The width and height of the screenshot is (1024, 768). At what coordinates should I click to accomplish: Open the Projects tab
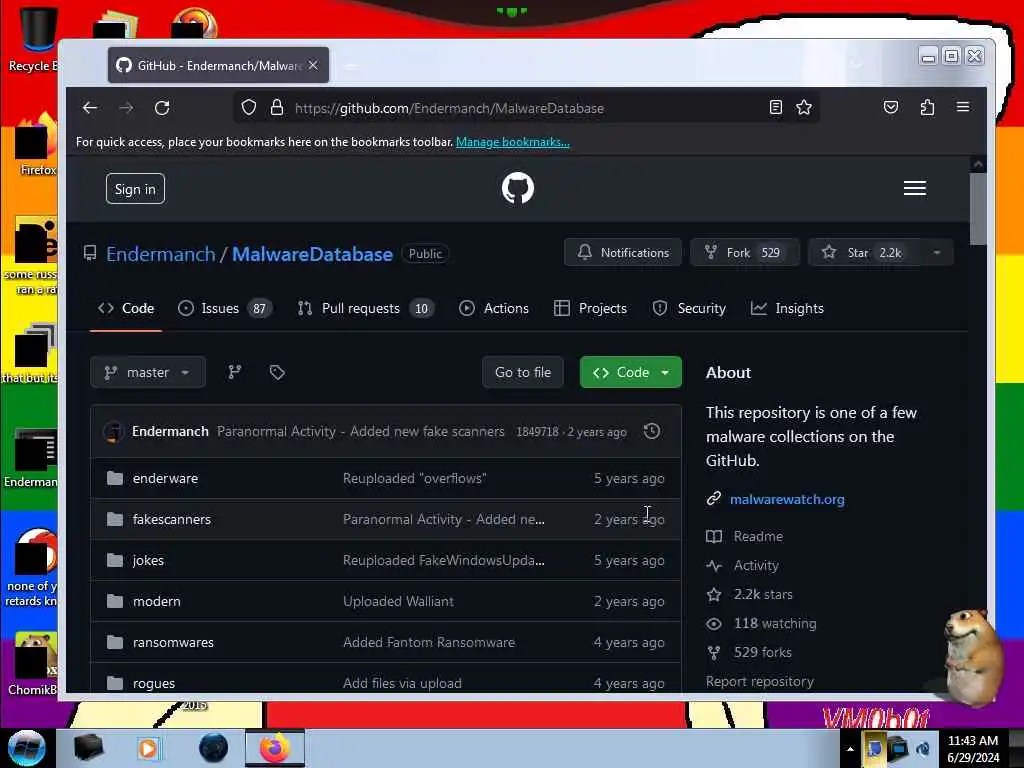pos(590,308)
